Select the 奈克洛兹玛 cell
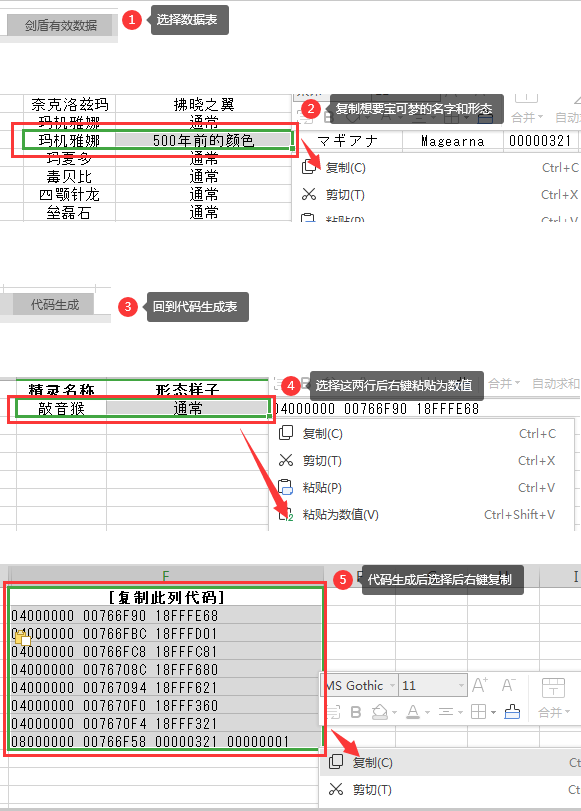Image resolution: width=581 pixels, height=811 pixels. click(x=69, y=104)
